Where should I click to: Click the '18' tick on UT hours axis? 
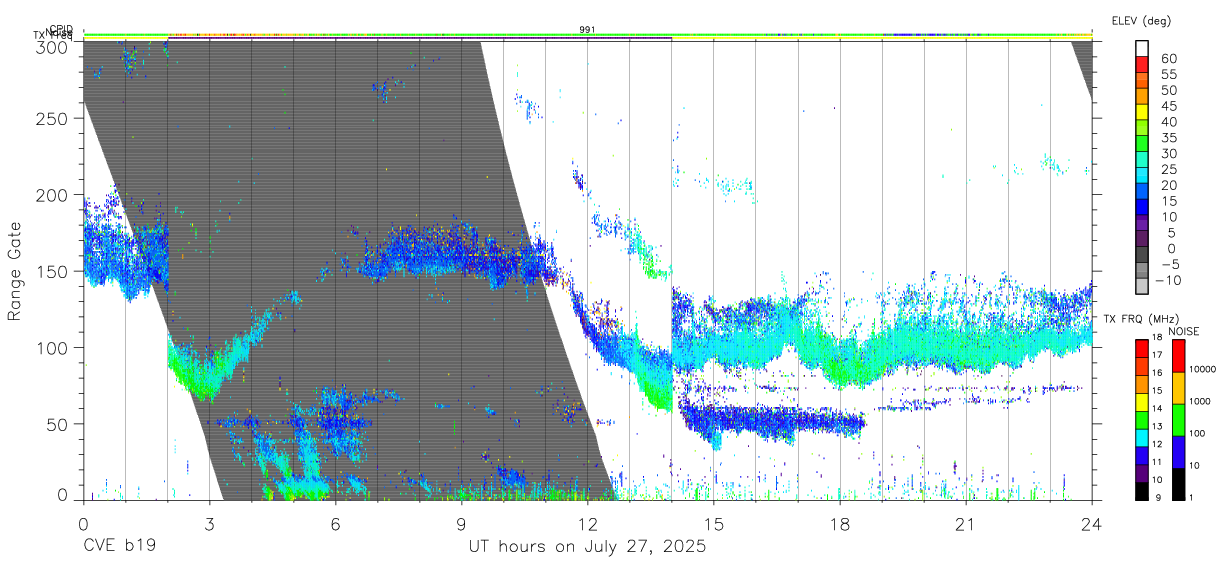(839, 524)
